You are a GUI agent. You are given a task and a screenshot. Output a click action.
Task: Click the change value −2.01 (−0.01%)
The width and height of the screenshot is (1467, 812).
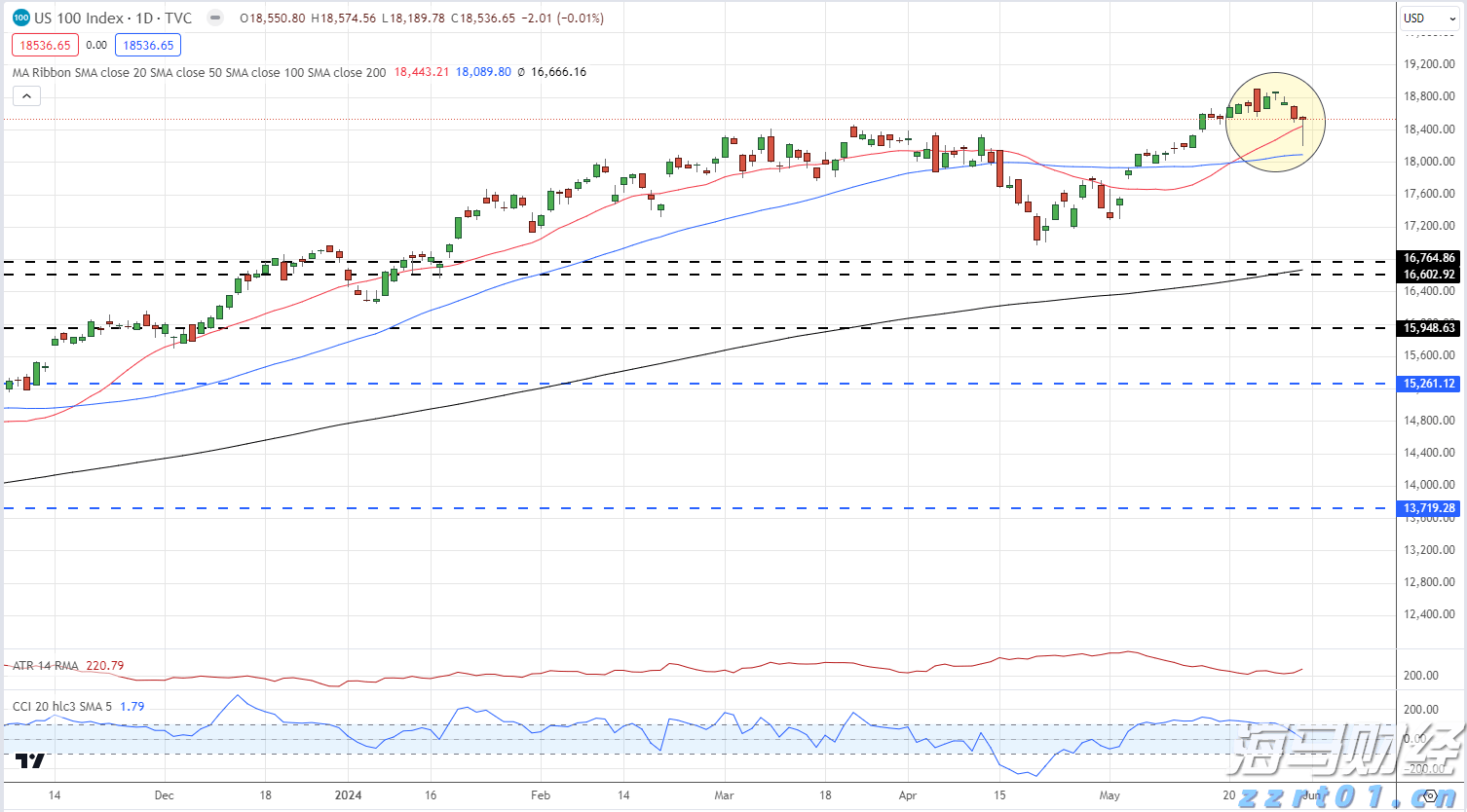[562, 18]
